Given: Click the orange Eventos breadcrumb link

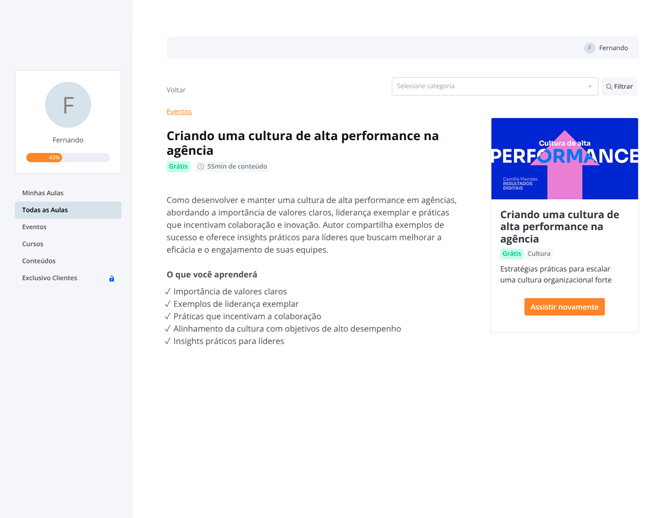Looking at the screenshot, I should coord(179,112).
